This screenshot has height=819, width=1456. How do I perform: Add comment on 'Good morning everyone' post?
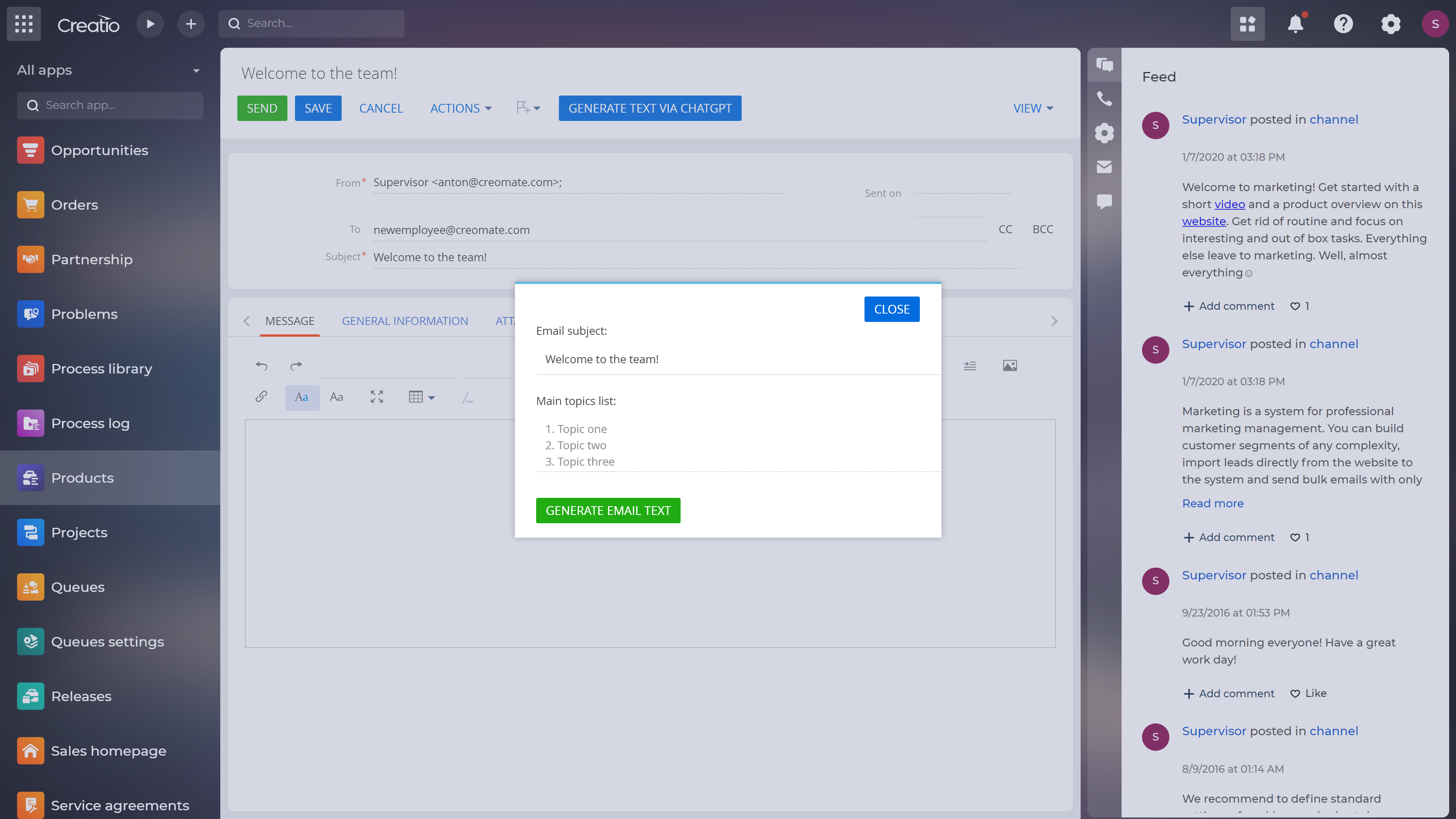pos(1229,693)
